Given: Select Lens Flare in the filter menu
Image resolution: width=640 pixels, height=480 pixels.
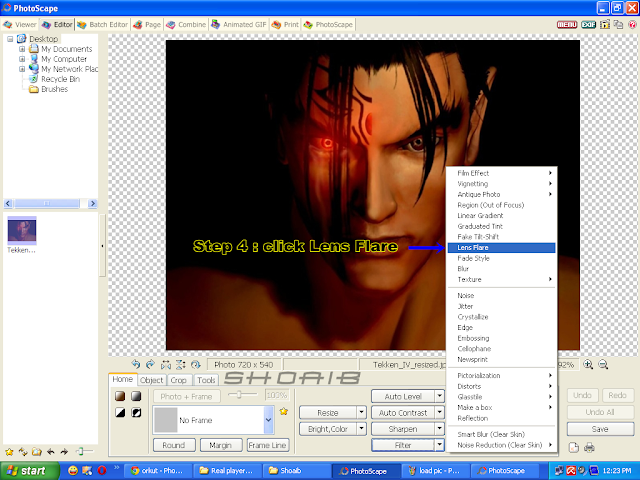Looking at the screenshot, I should click(x=501, y=247).
